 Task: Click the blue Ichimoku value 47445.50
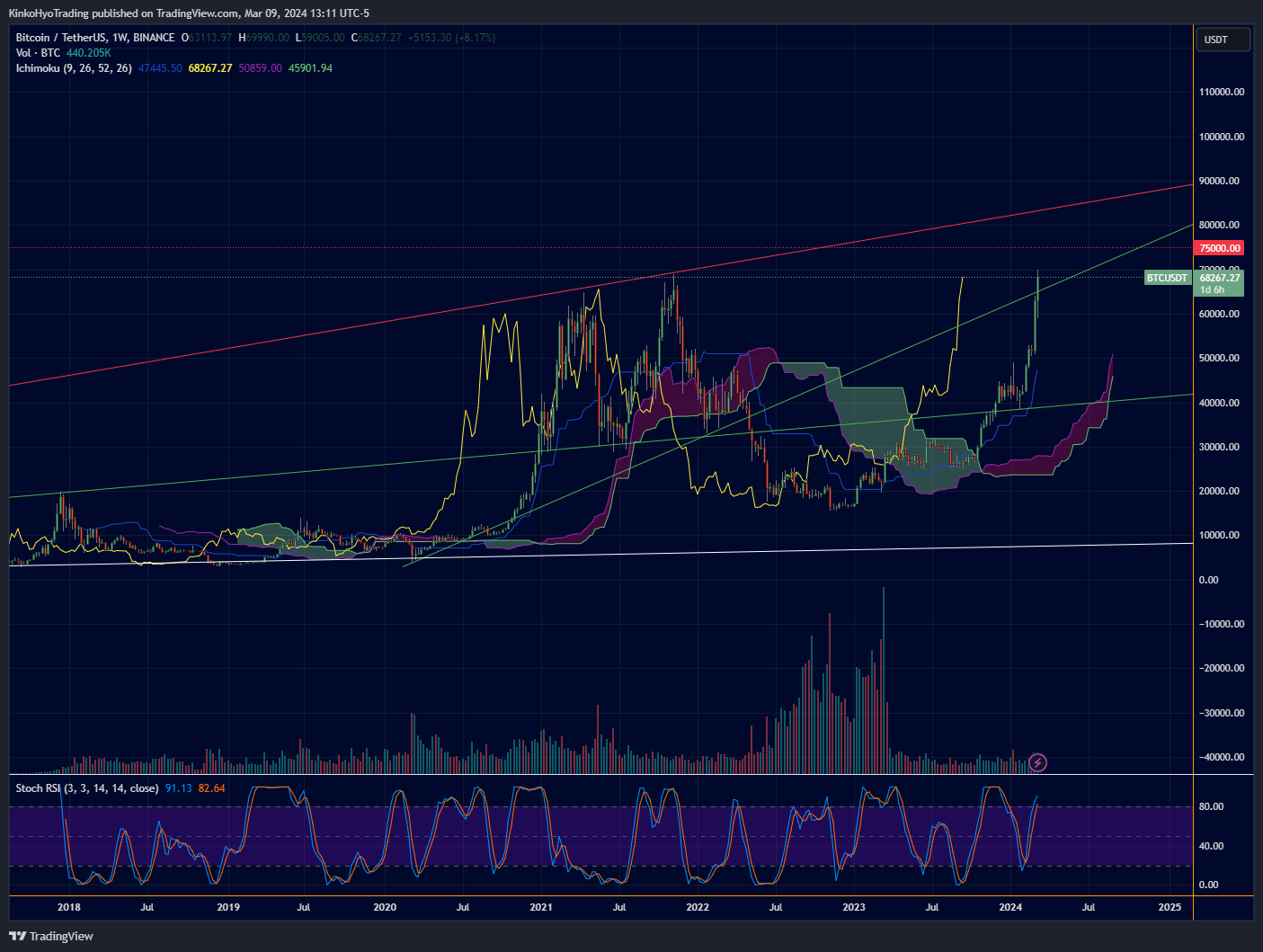pyautogui.click(x=160, y=68)
